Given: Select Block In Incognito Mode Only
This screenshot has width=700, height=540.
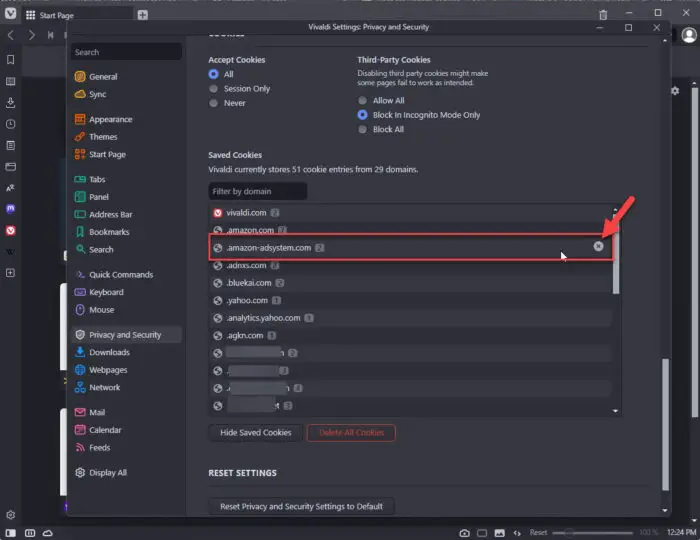Looking at the screenshot, I should coord(362,115).
